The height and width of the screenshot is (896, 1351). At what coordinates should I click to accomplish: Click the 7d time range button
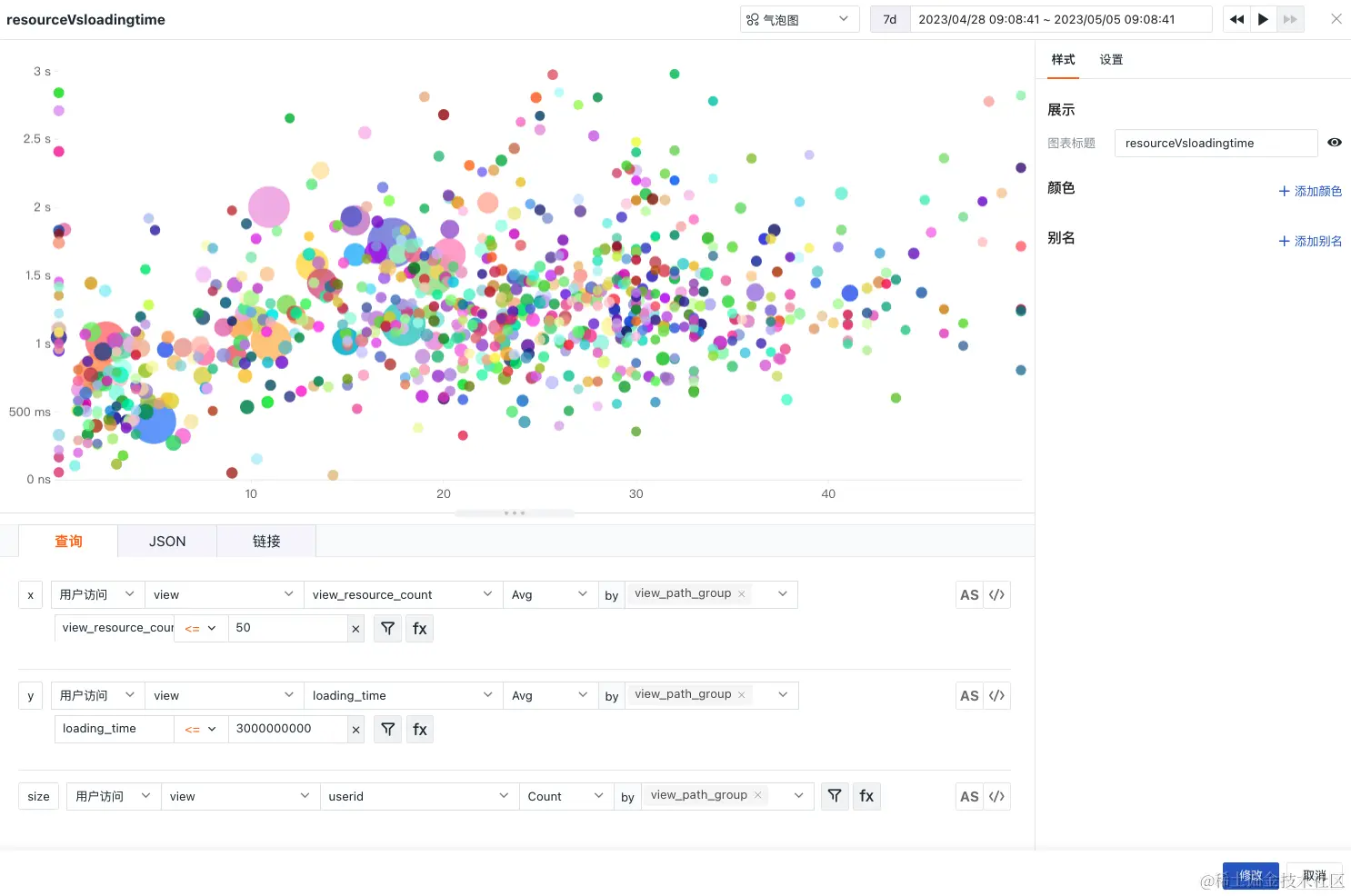(890, 19)
